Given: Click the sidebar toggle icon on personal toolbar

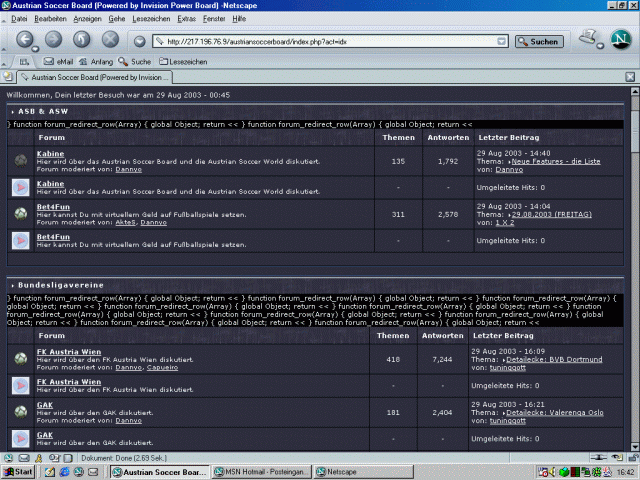Looking at the screenshot, I should [24, 62].
